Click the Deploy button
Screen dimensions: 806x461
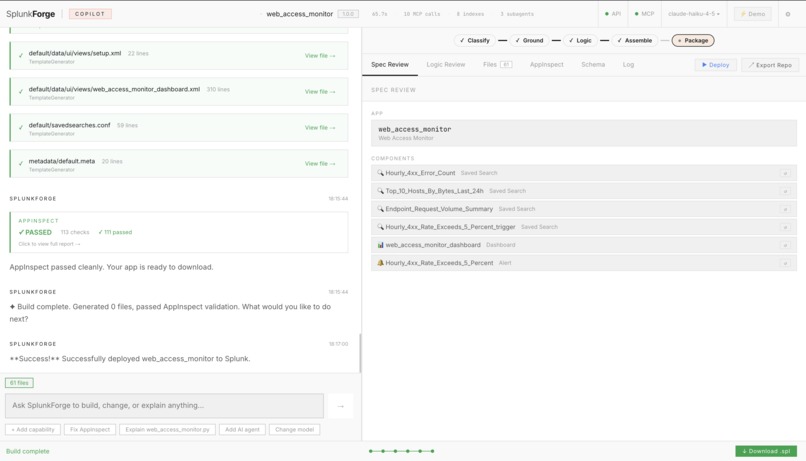(716, 65)
